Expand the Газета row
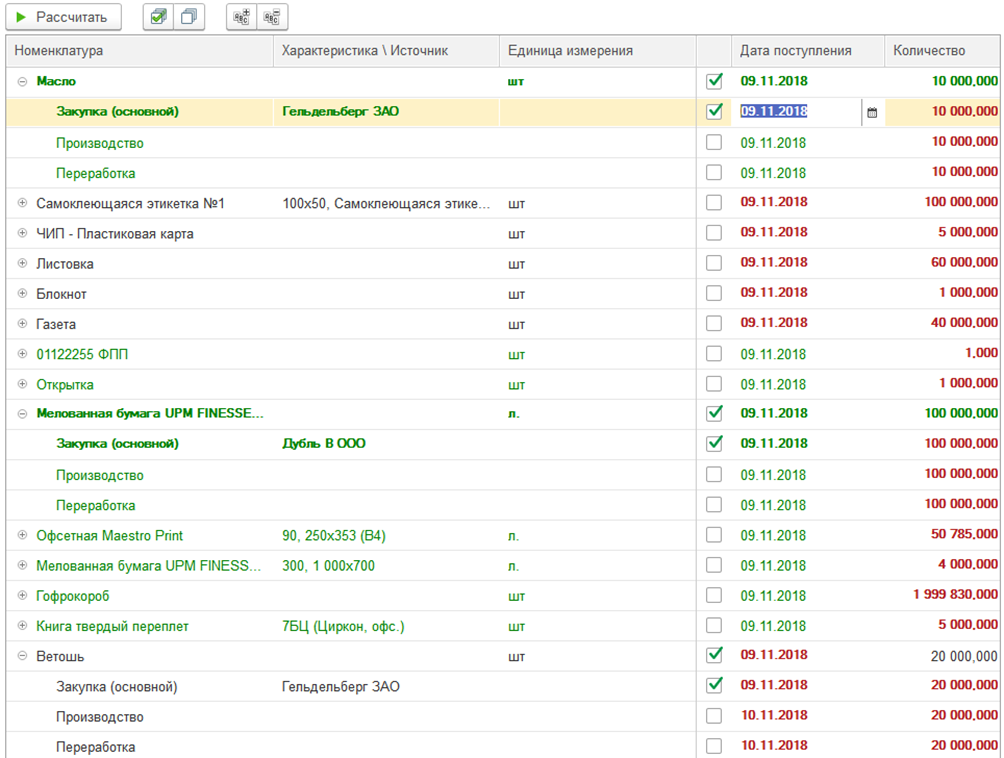 pyautogui.click(x=22, y=324)
